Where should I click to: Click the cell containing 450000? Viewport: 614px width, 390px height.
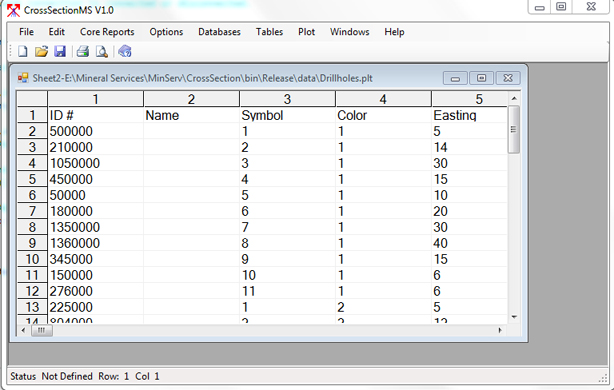pyautogui.click(x=96, y=179)
